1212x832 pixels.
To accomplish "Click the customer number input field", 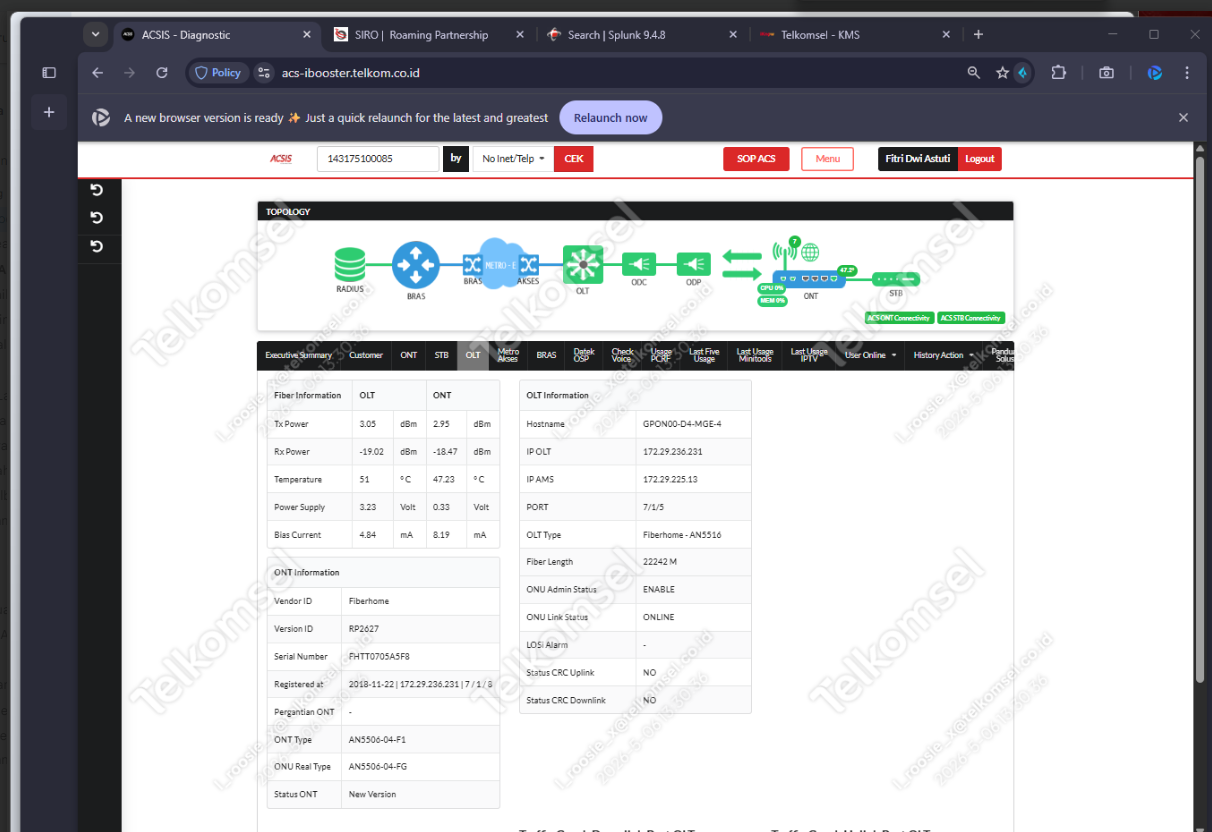I will coord(378,159).
